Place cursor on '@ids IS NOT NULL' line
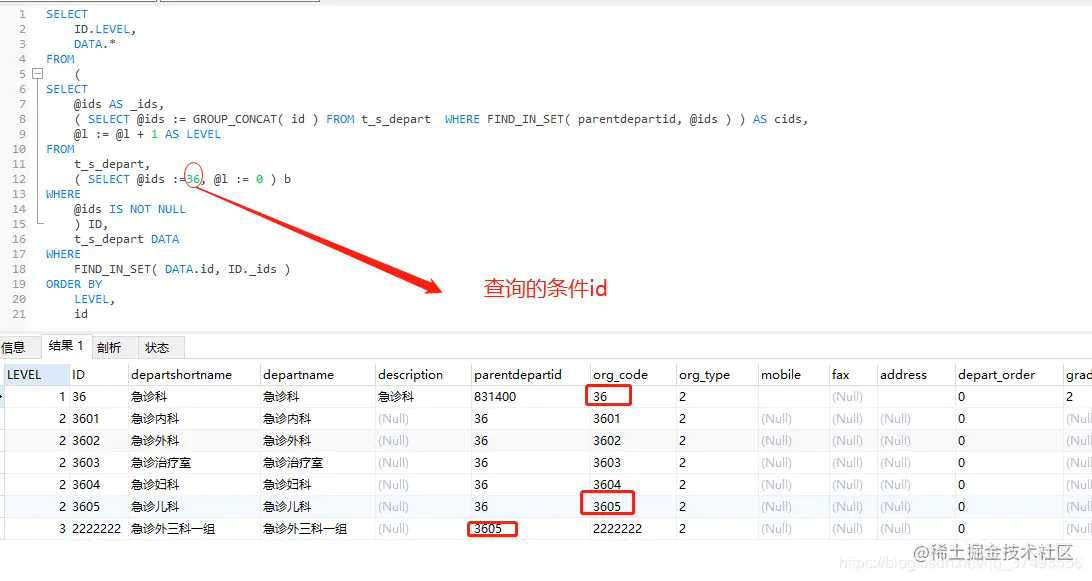 [130, 209]
